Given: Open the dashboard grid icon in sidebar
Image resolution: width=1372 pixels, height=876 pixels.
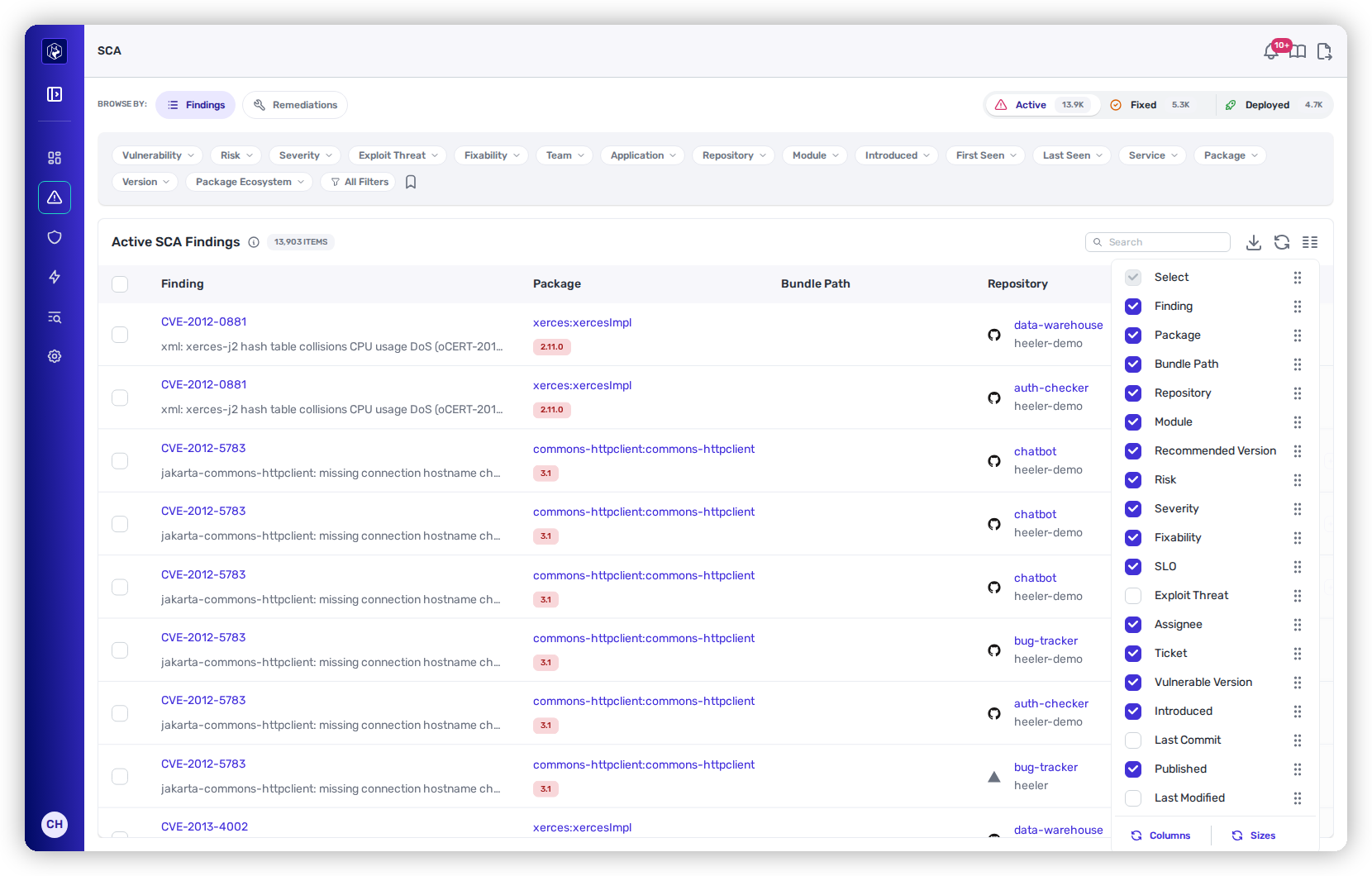Looking at the screenshot, I should point(55,158).
